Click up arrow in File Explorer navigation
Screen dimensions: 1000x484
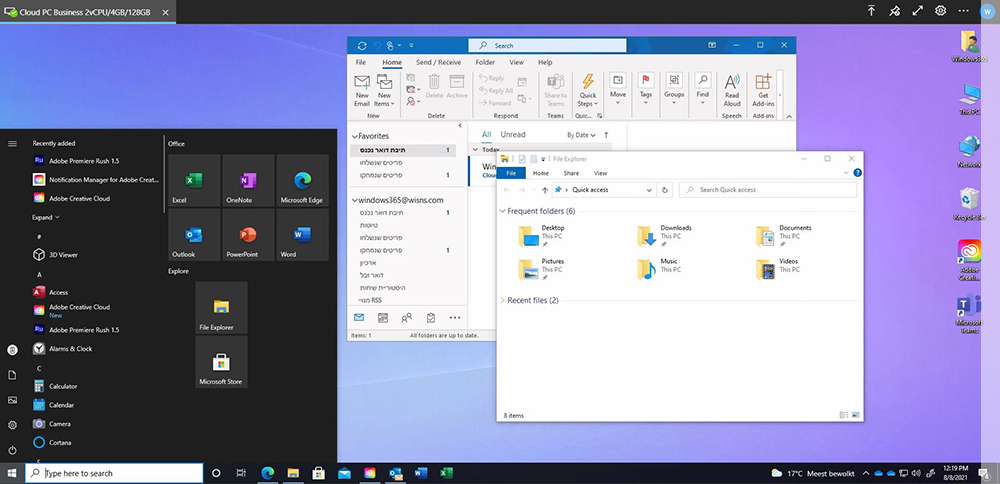[x=545, y=190]
